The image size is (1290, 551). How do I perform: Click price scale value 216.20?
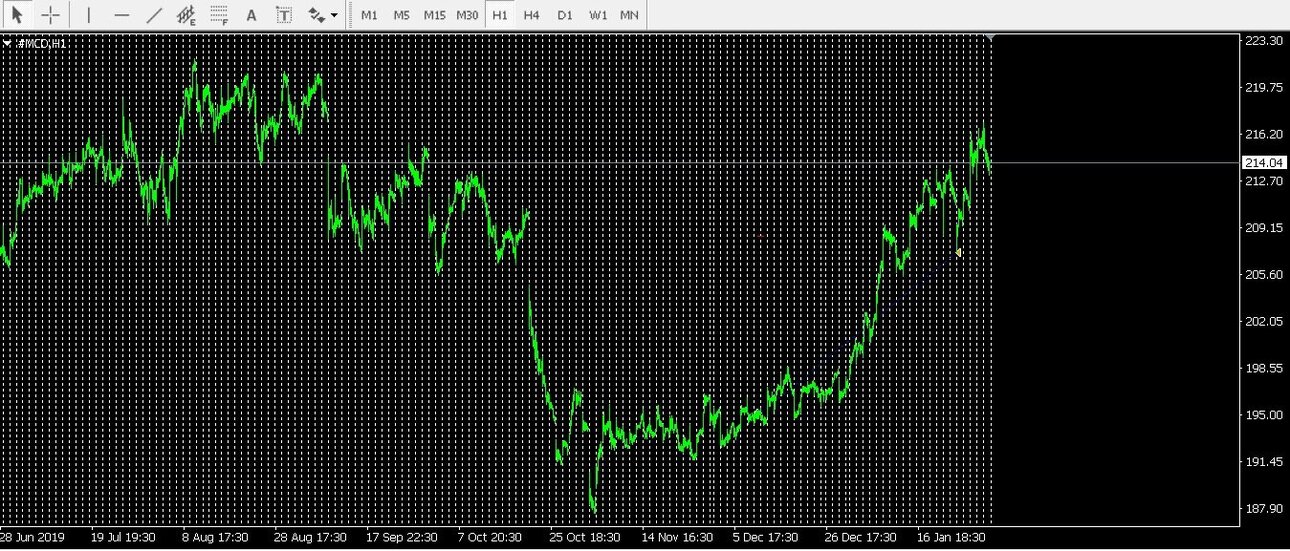[1264, 134]
